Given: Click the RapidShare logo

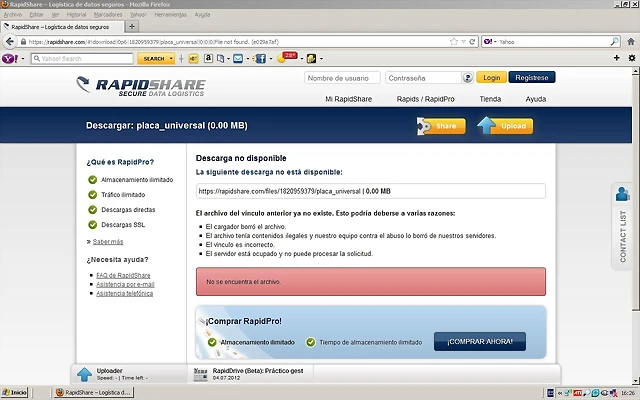Looking at the screenshot, I should pos(141,86).
